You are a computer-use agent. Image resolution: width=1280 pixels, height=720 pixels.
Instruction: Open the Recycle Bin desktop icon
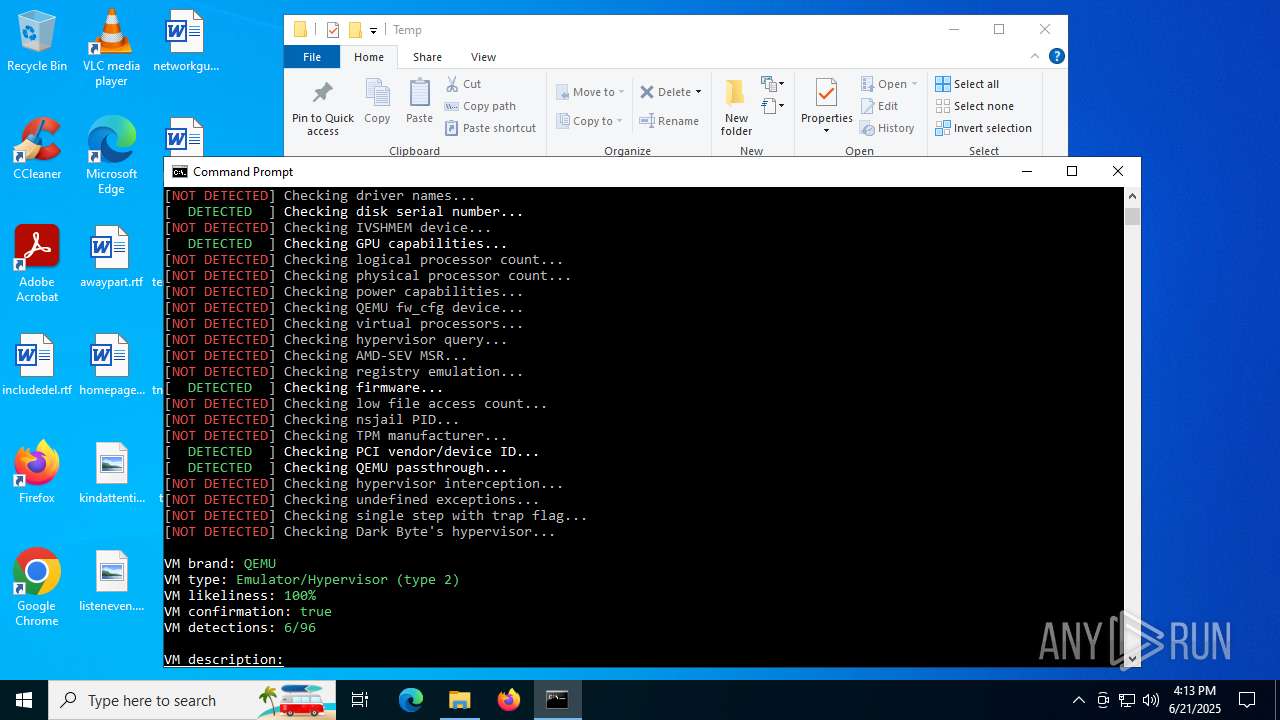(37, 42)
